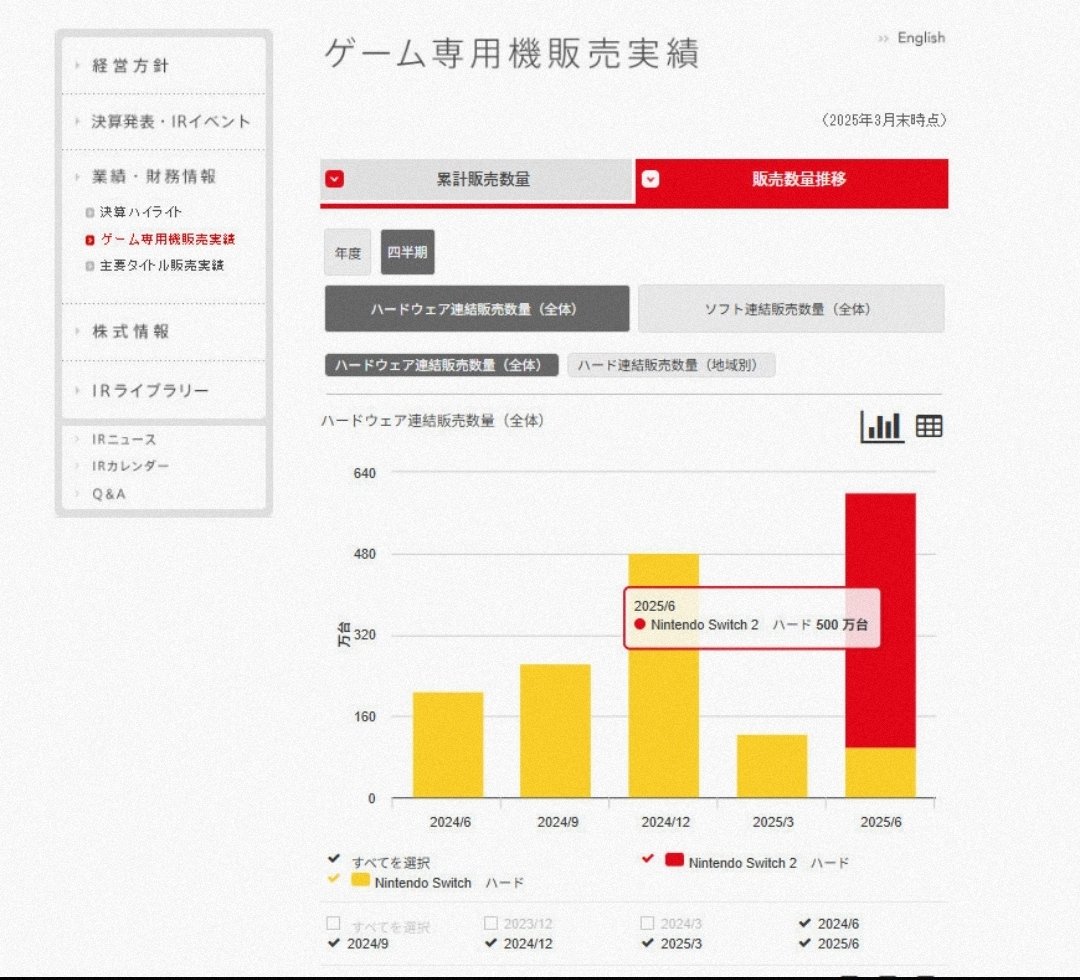Click the 2025/6 x-axis label

point(881,822)
